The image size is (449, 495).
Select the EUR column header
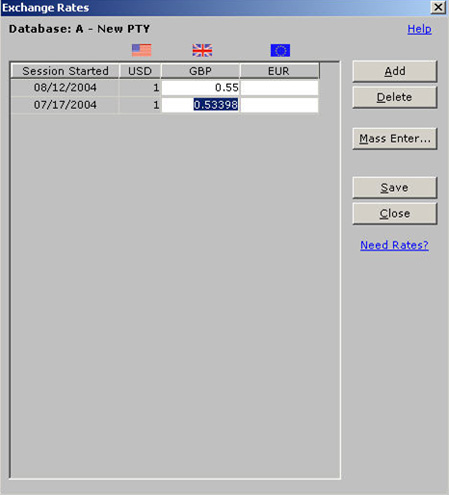point(279,71)
